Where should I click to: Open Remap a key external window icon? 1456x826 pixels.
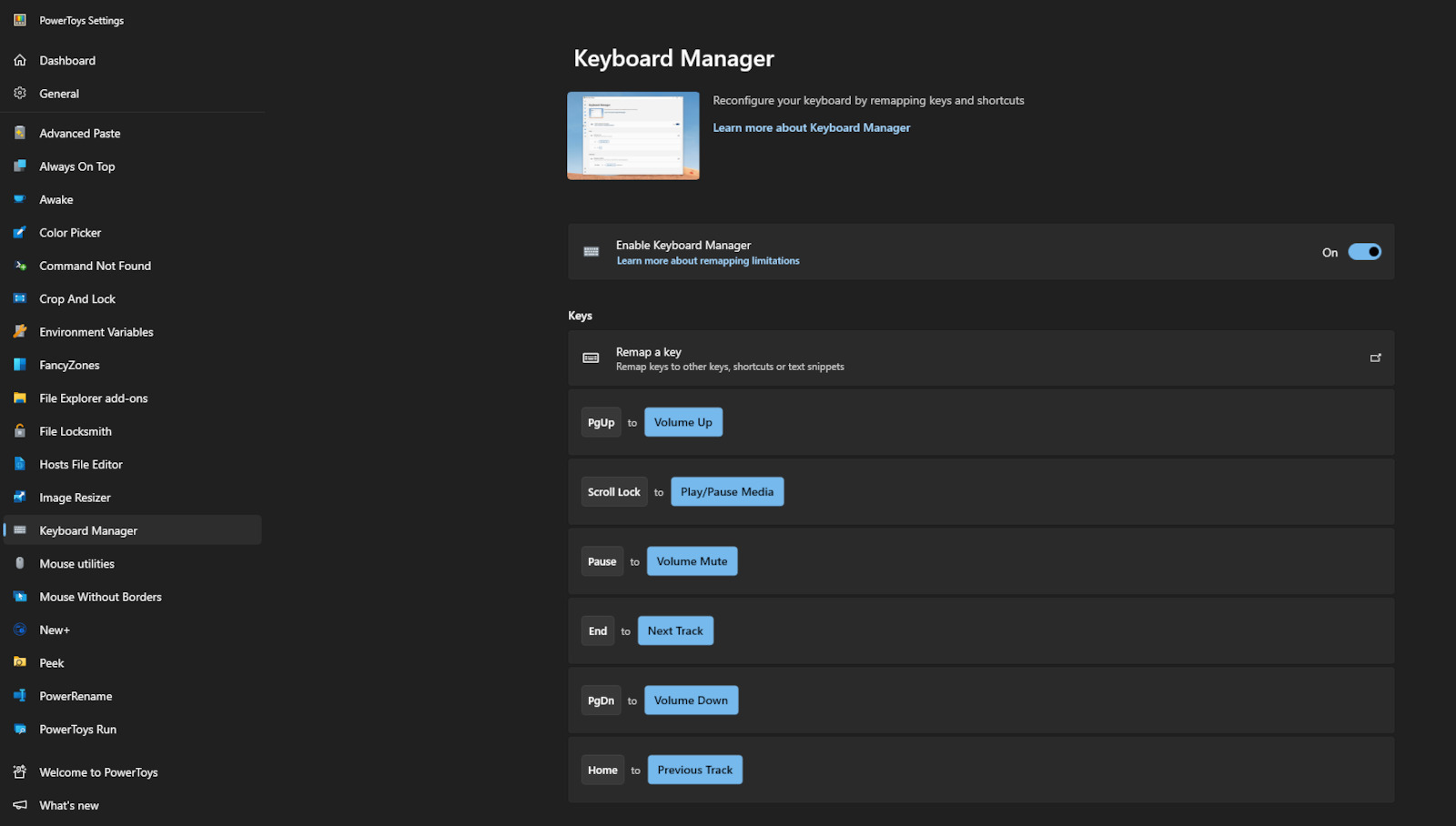[1375, 358]
